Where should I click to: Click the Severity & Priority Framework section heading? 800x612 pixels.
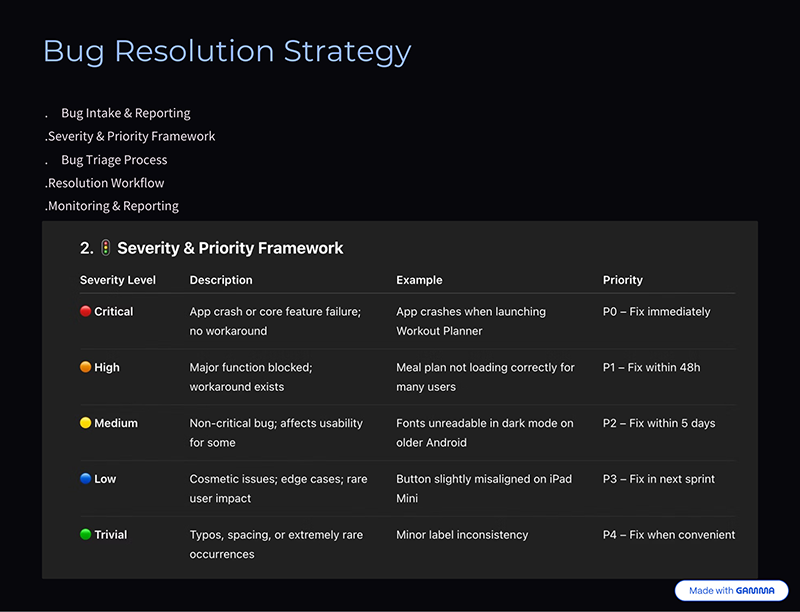(x=230, y=248)
